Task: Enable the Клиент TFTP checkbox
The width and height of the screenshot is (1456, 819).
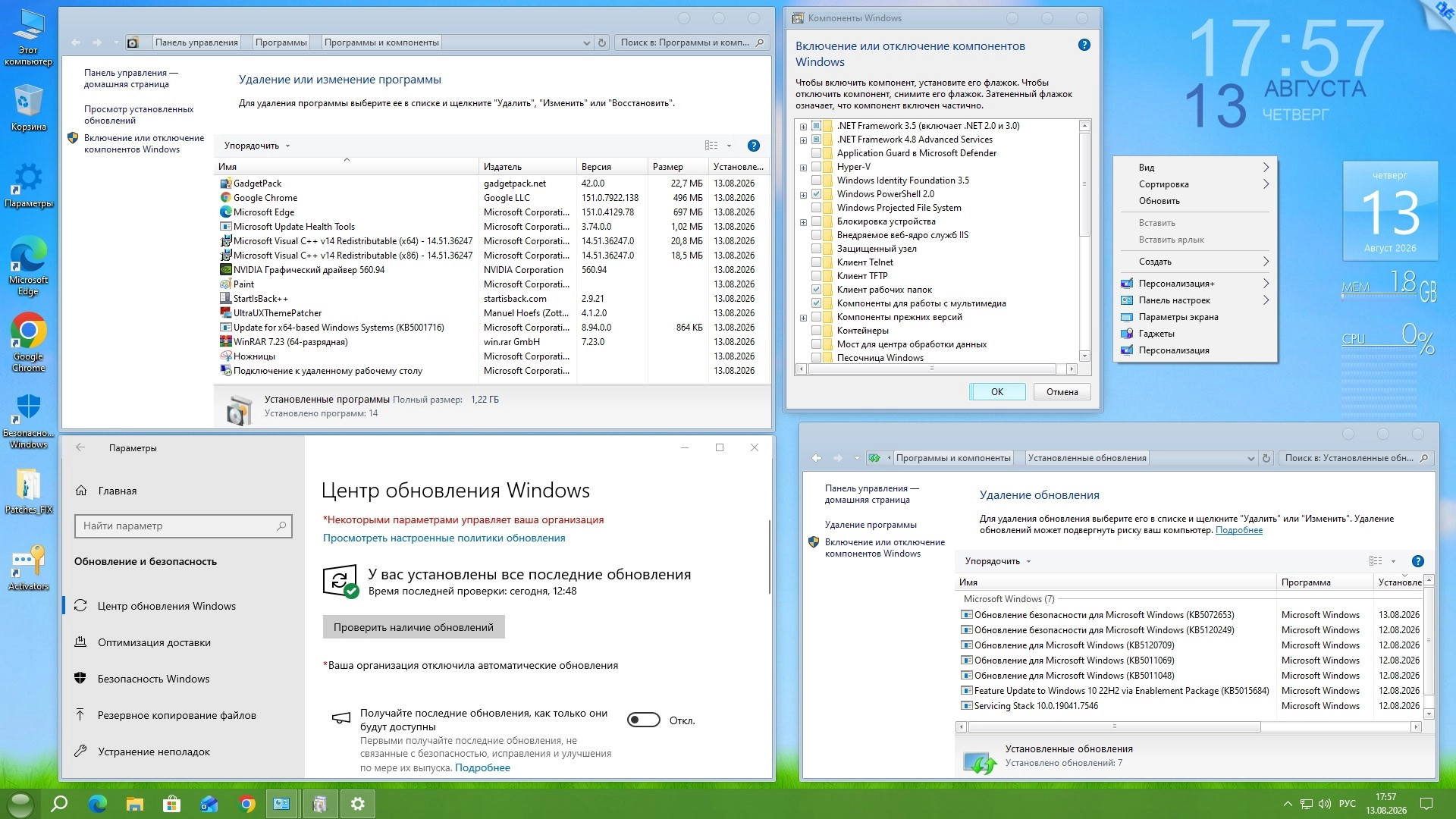Action: (817, 276)
